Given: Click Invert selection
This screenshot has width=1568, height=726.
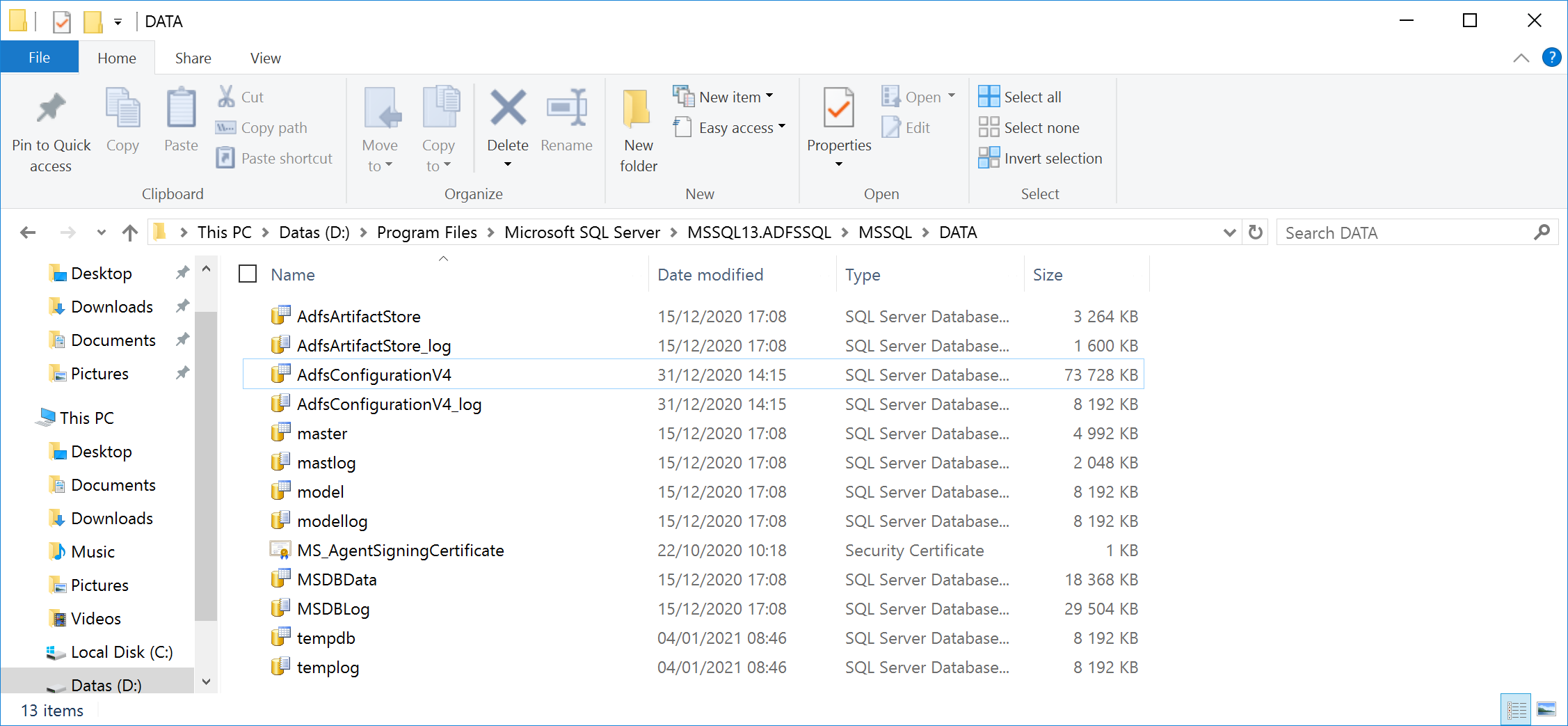Looking at the screenshot, I should (x=1040, y=158).
